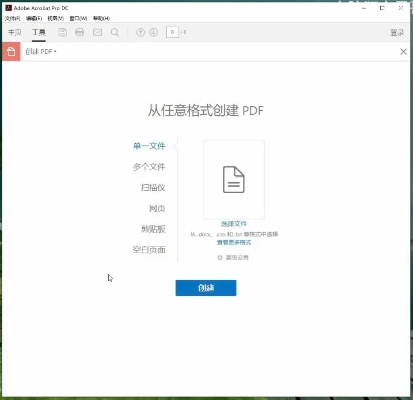Screen dimensions: 413x400
Task: Select 单一文件 option
Action: coord(149,146)
